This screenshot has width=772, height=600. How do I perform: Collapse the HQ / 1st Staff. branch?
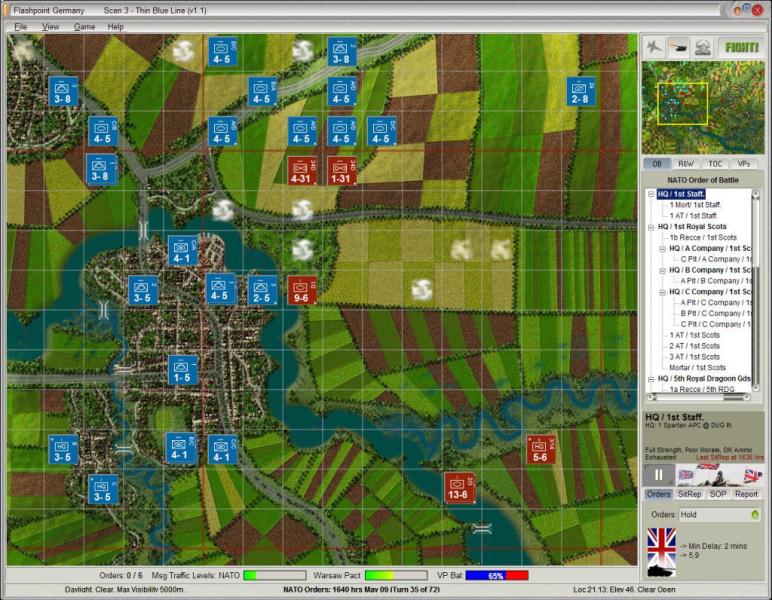pos(650,194)
